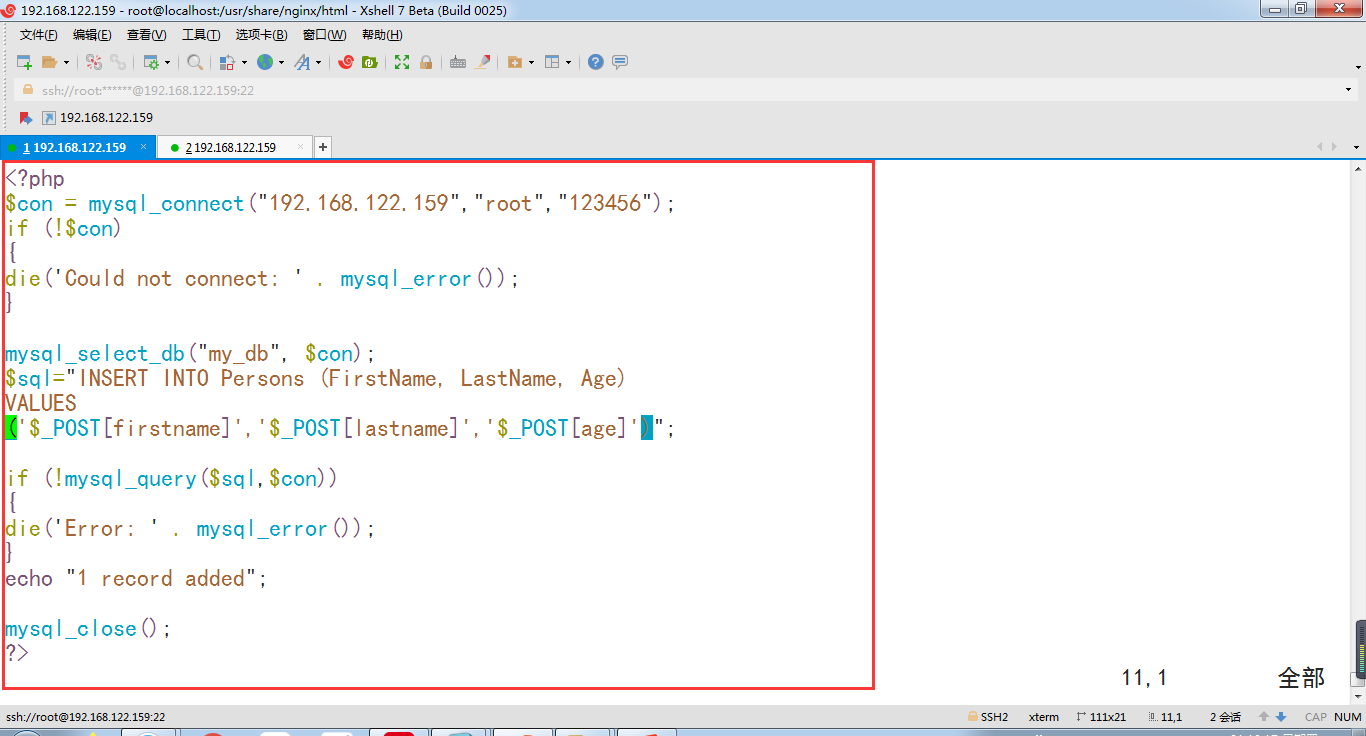The height and width of the screenshot is (736, 1366).
Task: Click the status bar up arrow
Action: click(1264, 717)
